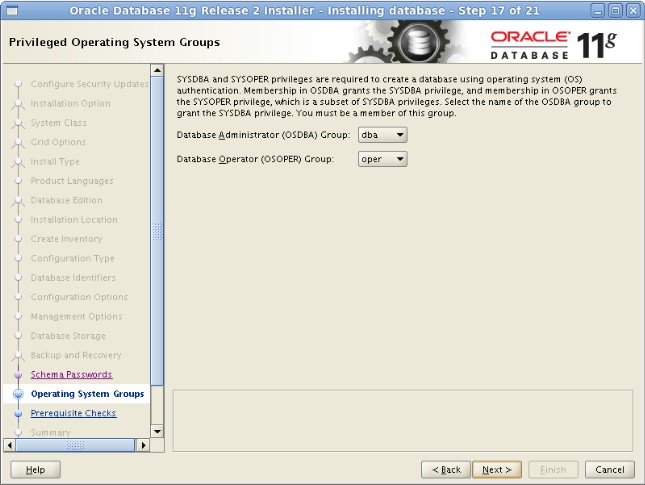Click the sidebar scroll-right arrow
This screenshot has width=645, height=485.
[x=143, y=445]
